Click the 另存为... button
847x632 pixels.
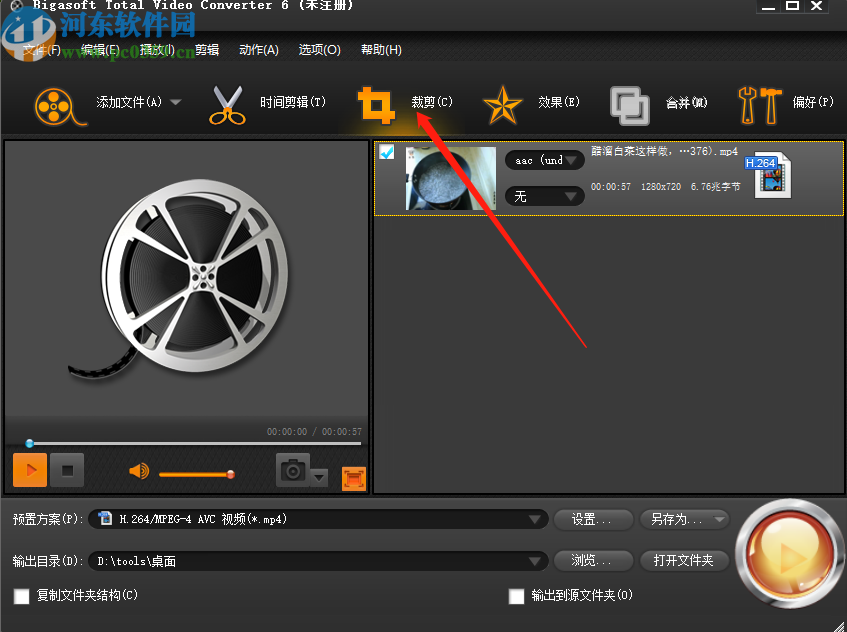click(677, 520)
